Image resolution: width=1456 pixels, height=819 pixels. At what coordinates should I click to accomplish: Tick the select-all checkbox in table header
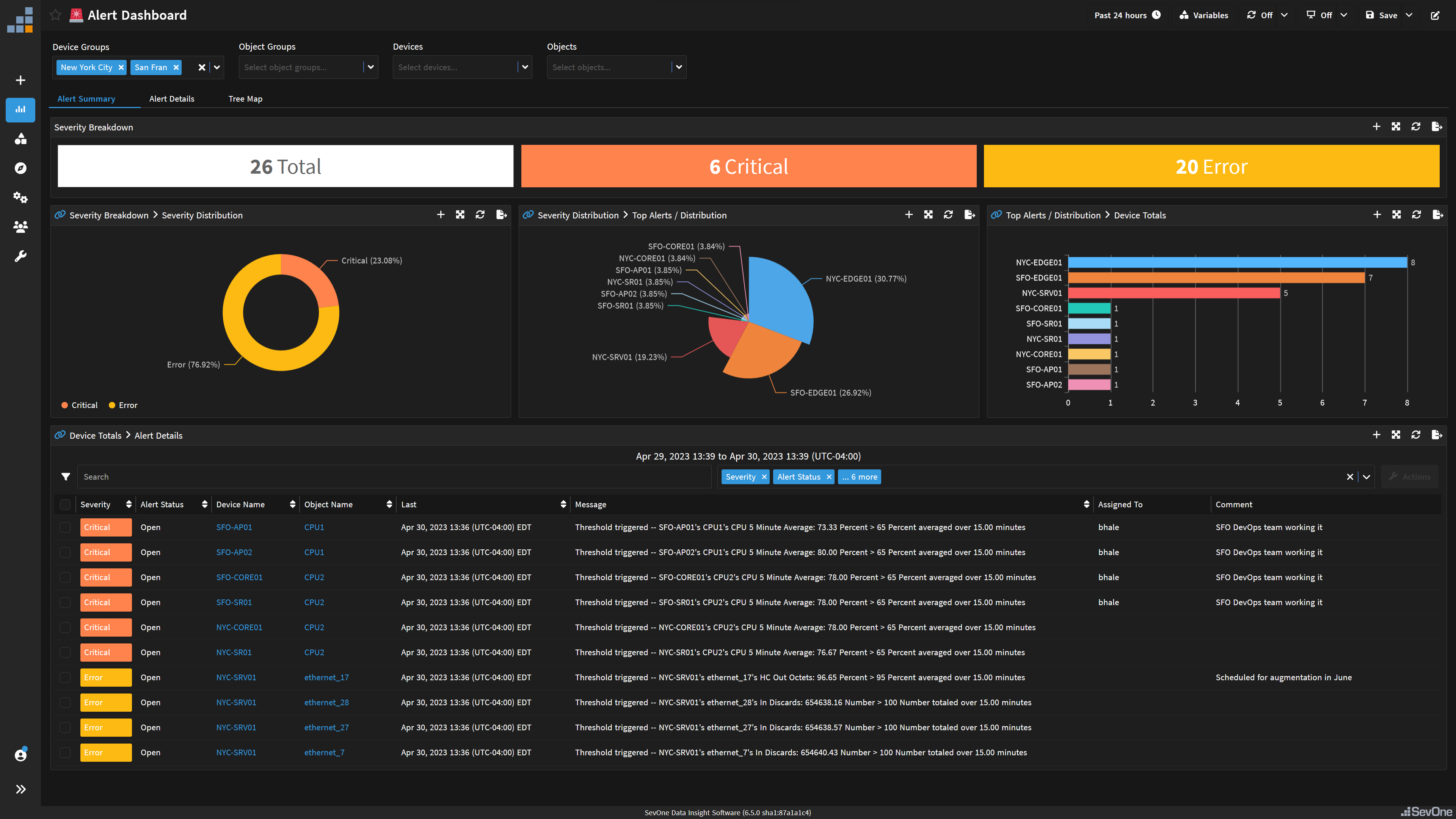pos(65,504)
